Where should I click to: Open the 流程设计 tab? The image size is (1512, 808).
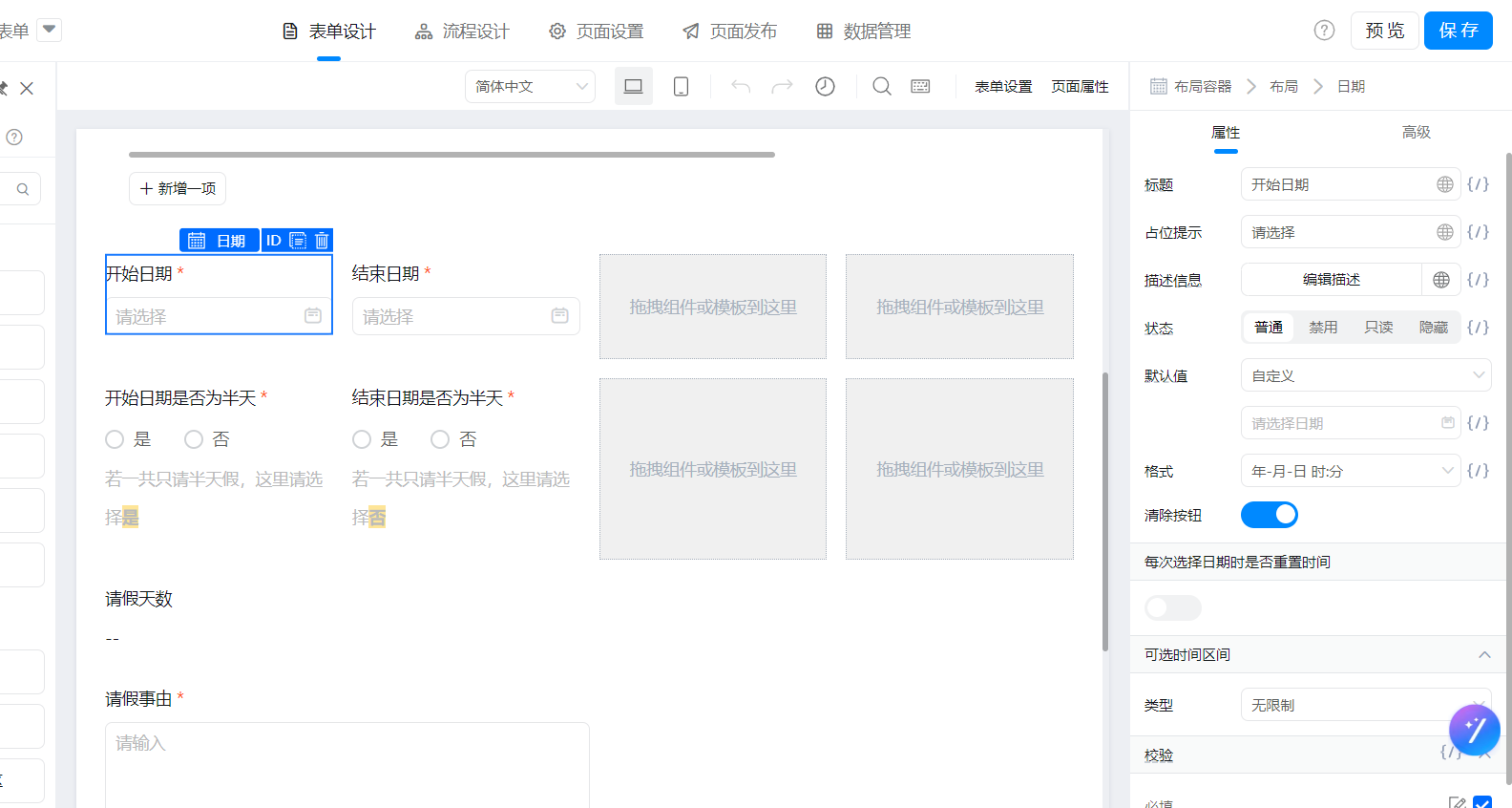[x=462, y=32]
